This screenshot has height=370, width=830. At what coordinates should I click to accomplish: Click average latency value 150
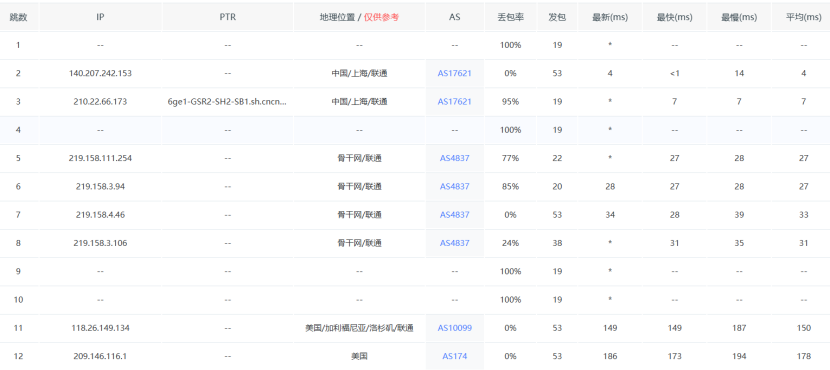point(804,328)
